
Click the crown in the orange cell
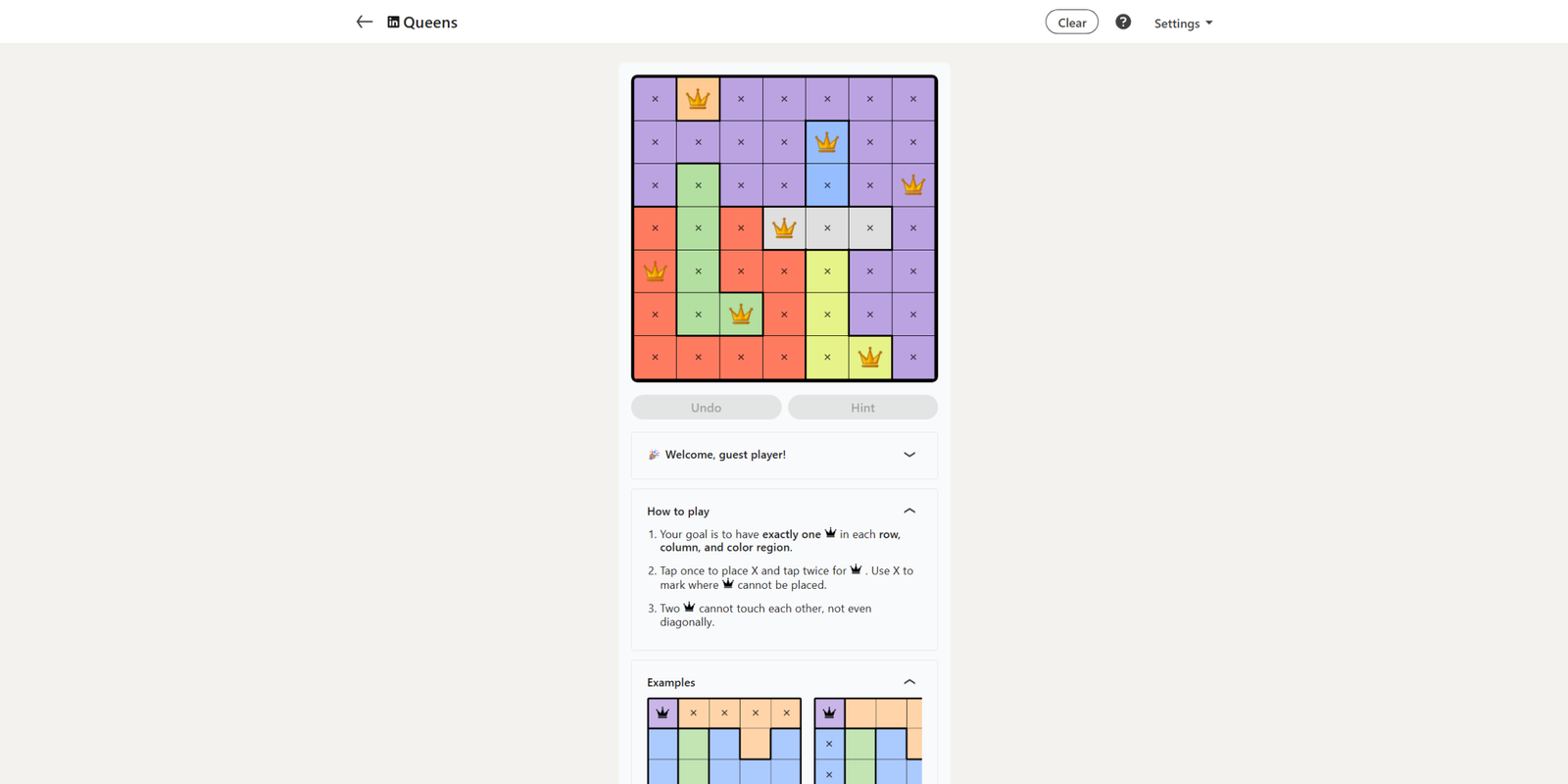(698, 99)
